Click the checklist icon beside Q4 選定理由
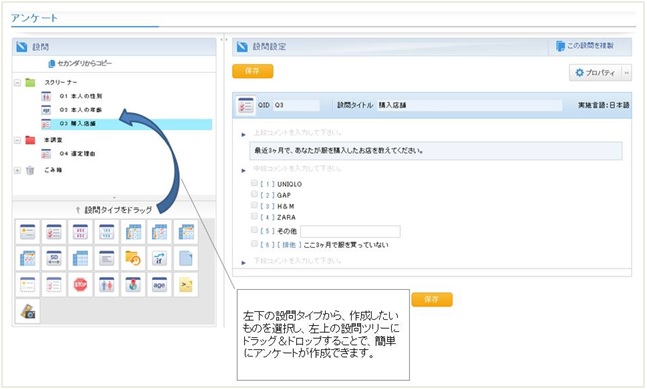Viewport: 647px width, 389px height. click(46, 154)
